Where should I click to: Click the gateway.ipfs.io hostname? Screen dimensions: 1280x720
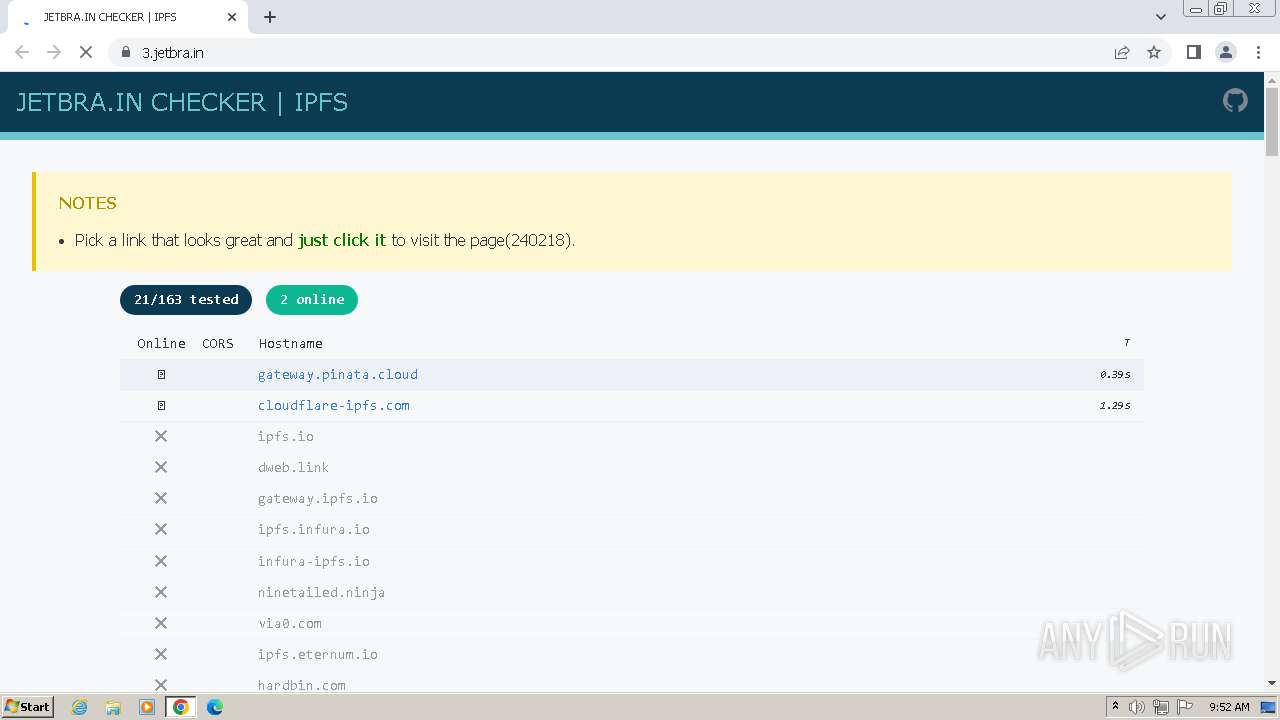coord(318,498)
